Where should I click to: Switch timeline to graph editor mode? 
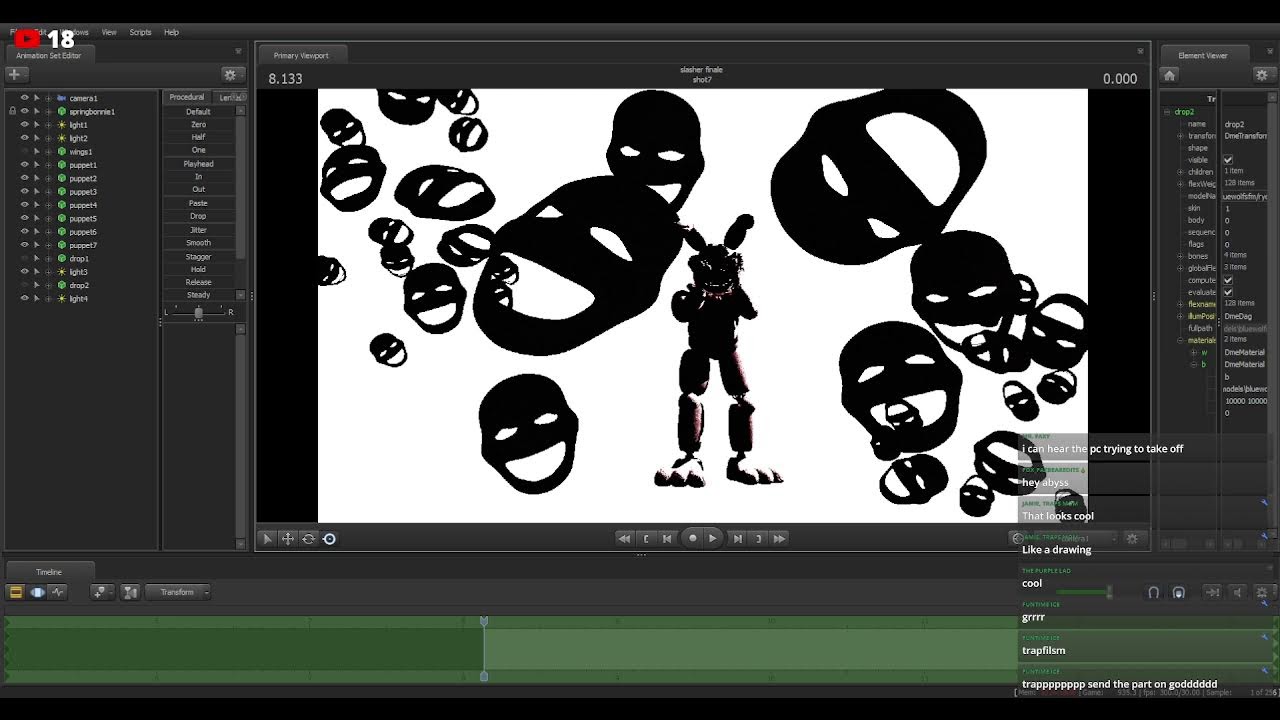point(57,592)
